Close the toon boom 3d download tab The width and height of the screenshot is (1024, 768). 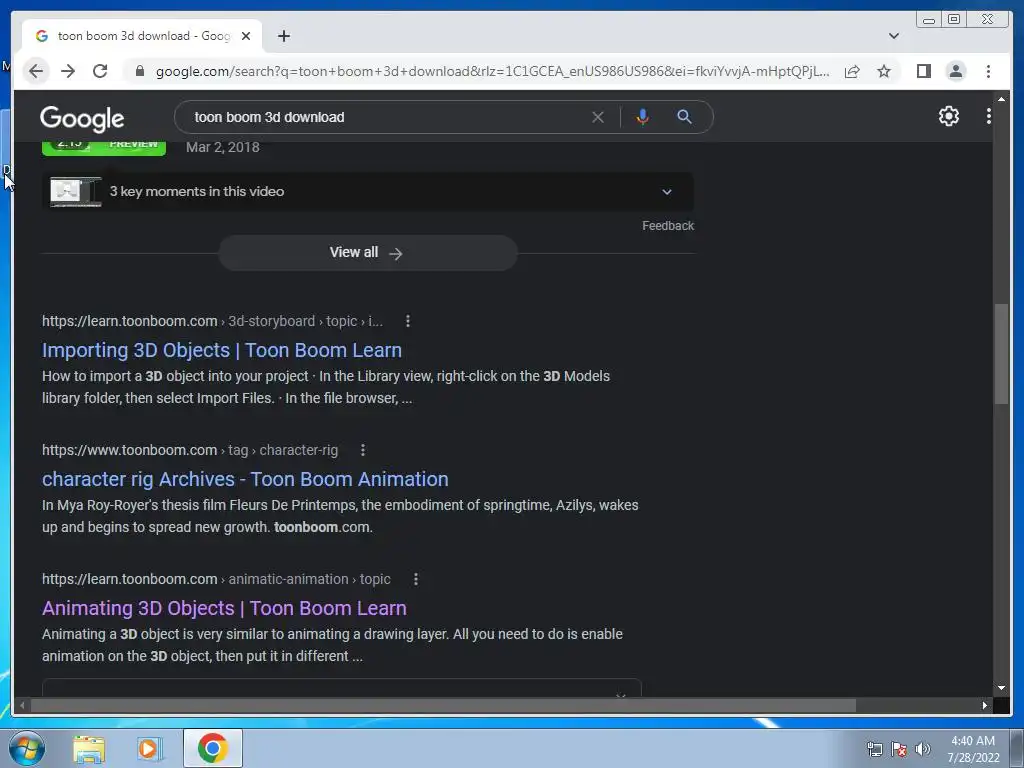[246, 36]
